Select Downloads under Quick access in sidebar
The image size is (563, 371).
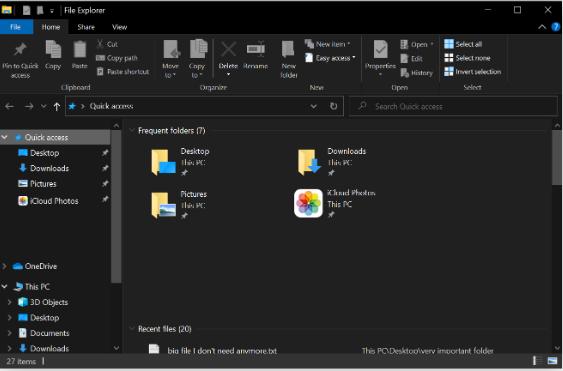click(x=49, y=168)
